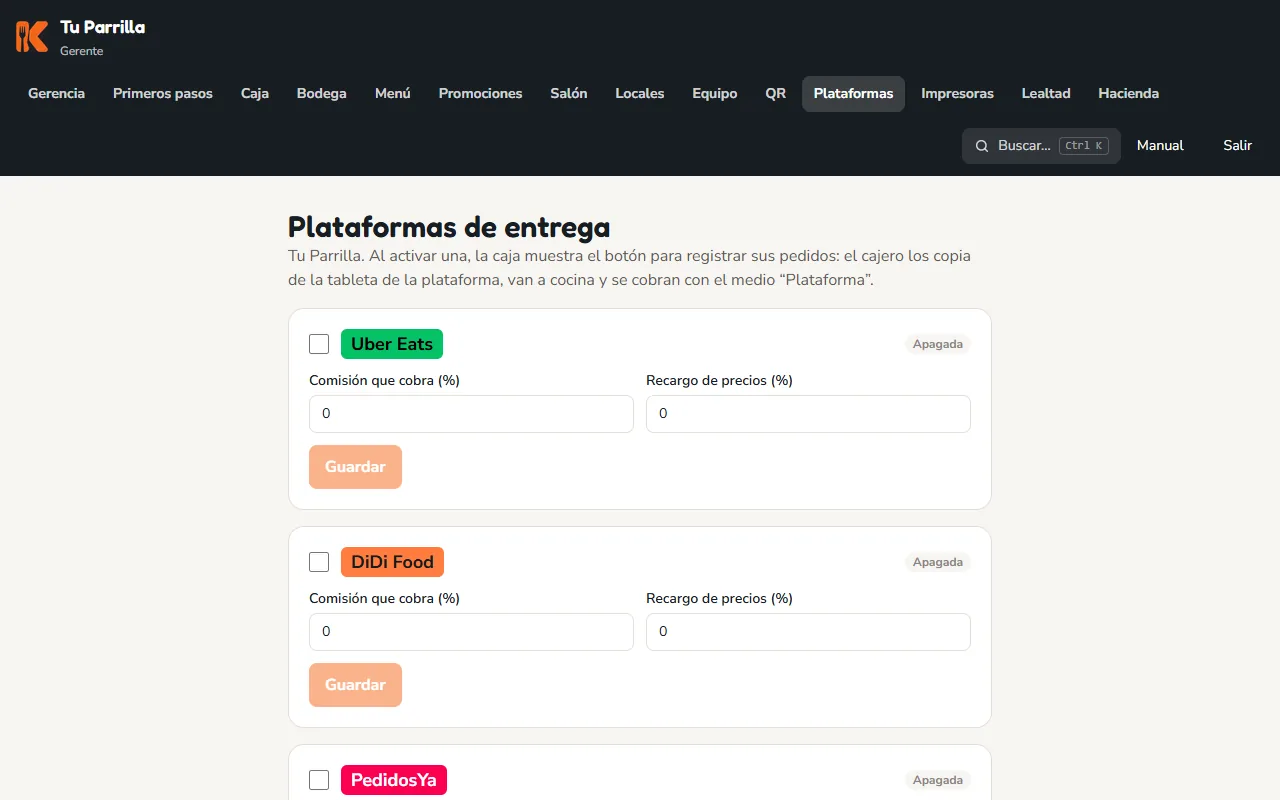Image resolution: width=1280 pixels, height=800 pixels.
Task: Save the Uber Eats settings with Guardar
Action: pyautogui.click(x=355, y=467)
